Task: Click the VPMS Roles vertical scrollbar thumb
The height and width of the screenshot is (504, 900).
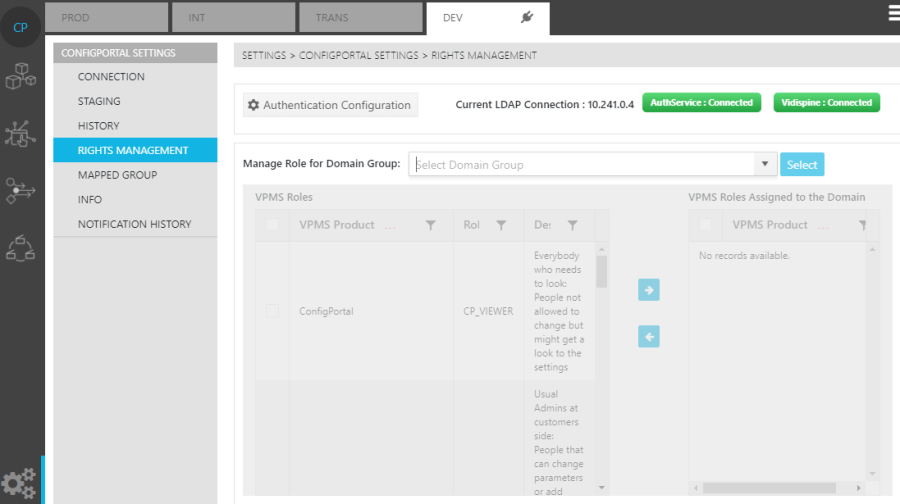Action: pos(602,271)
